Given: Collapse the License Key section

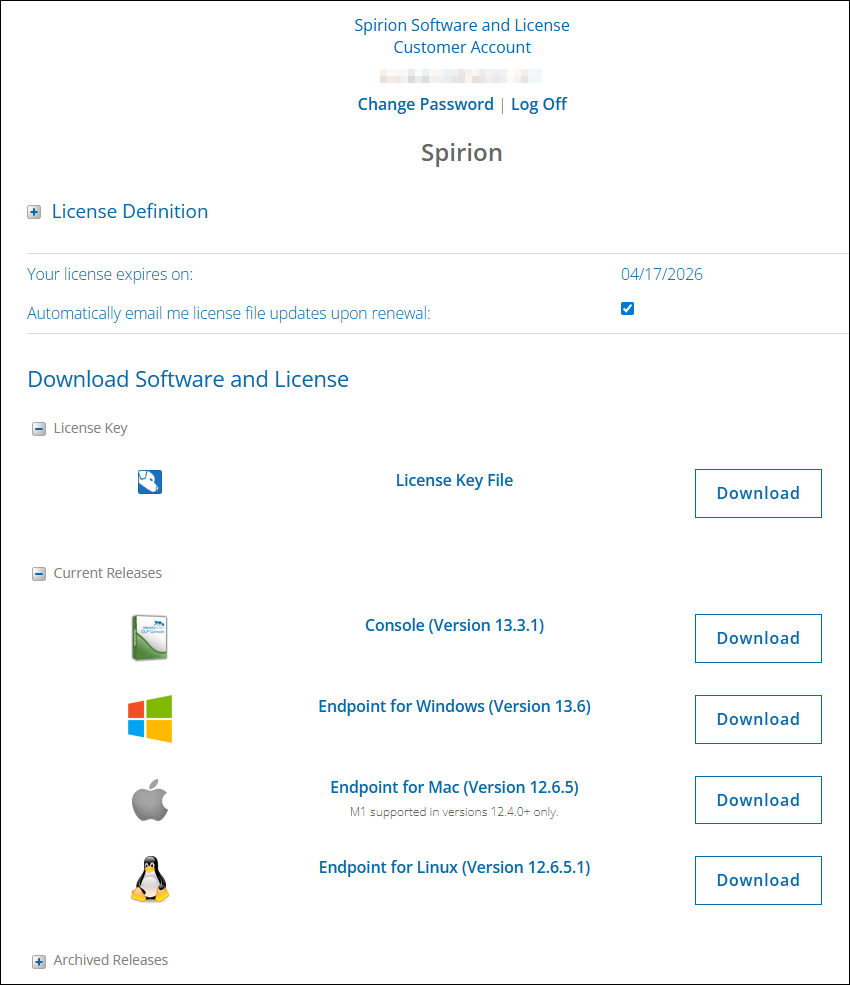Looking at the screenshot, I should (x=39, y=429).
